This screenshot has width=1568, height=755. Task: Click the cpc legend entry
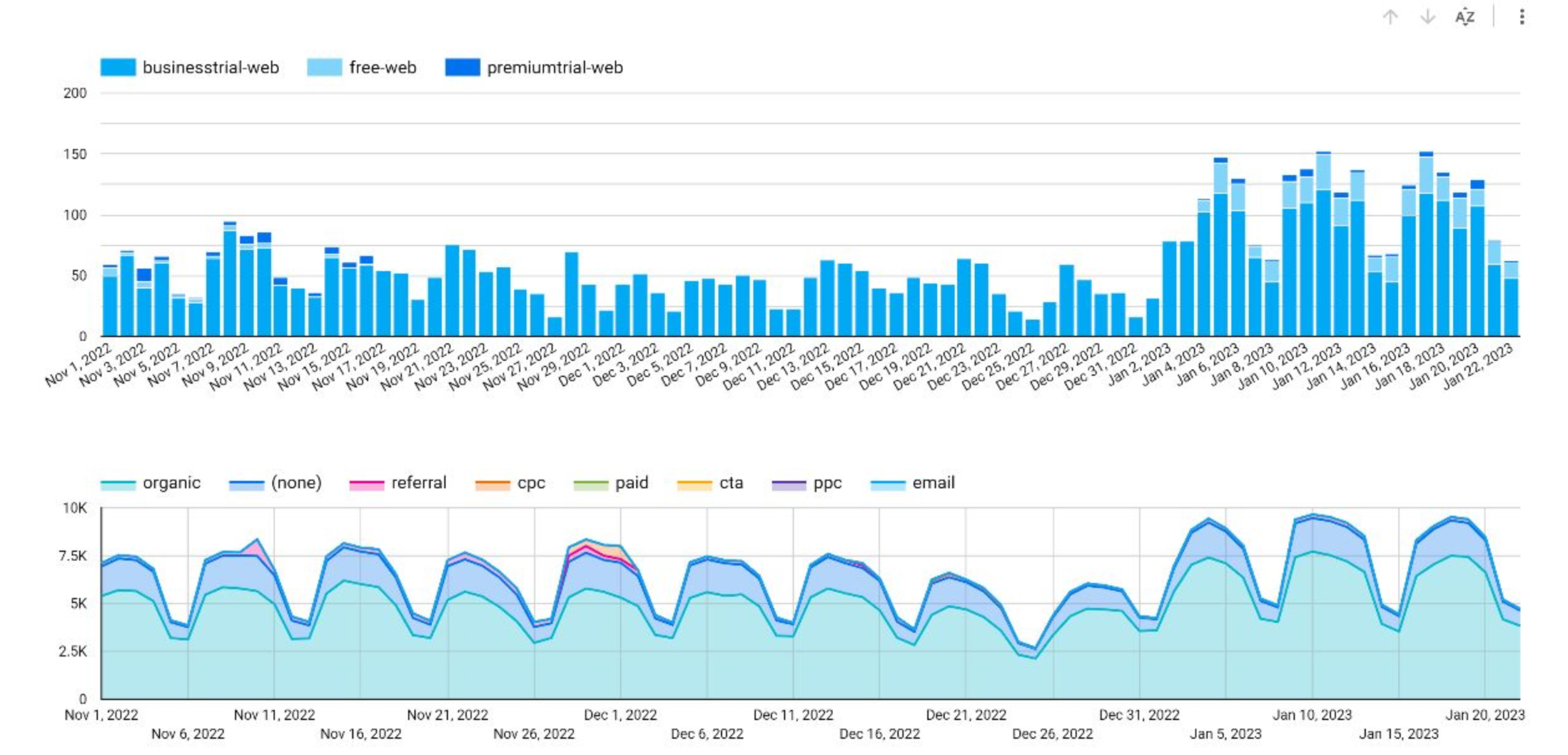(x=510, y=483)
